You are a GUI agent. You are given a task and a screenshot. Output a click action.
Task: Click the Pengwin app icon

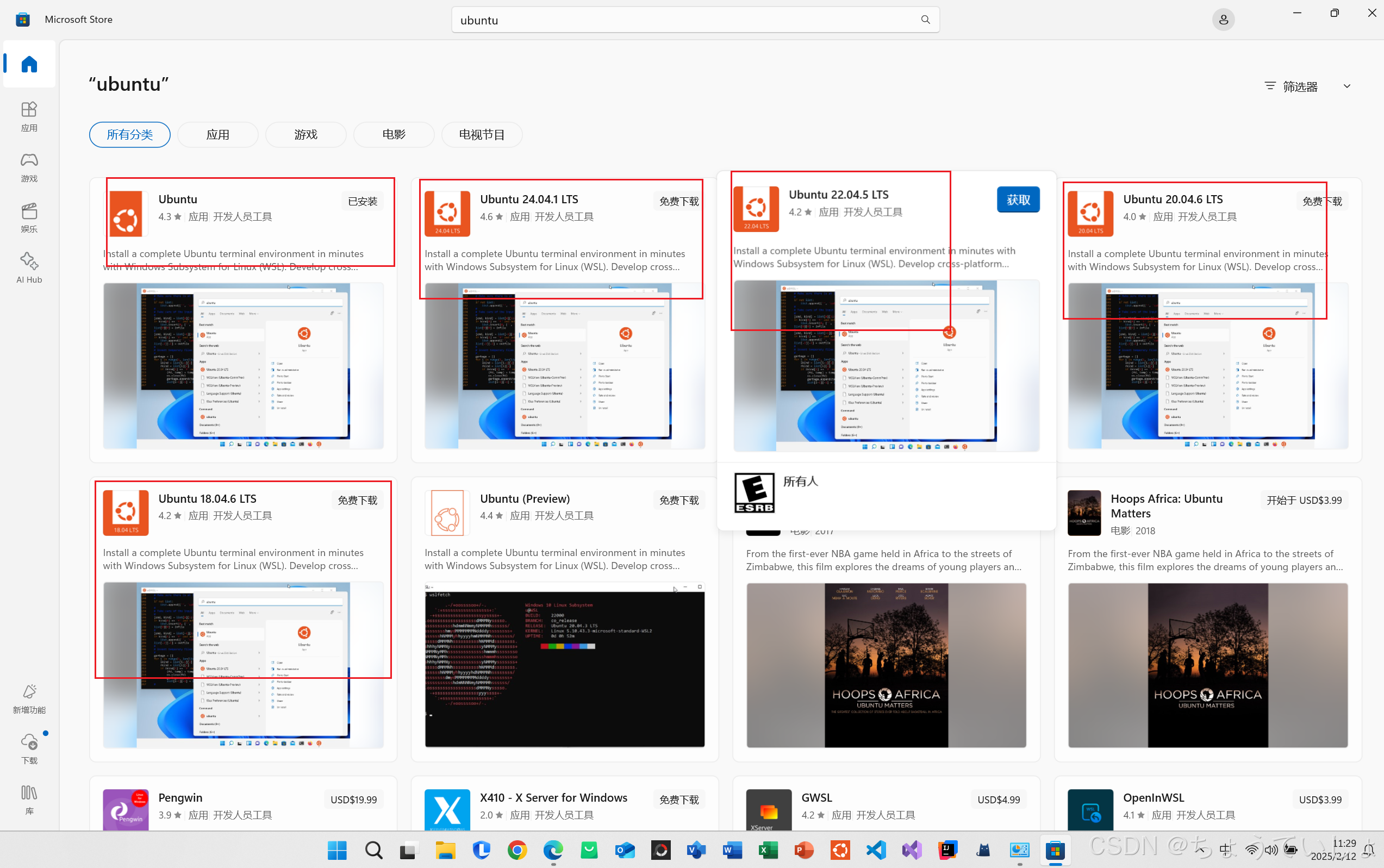point(126,810)
